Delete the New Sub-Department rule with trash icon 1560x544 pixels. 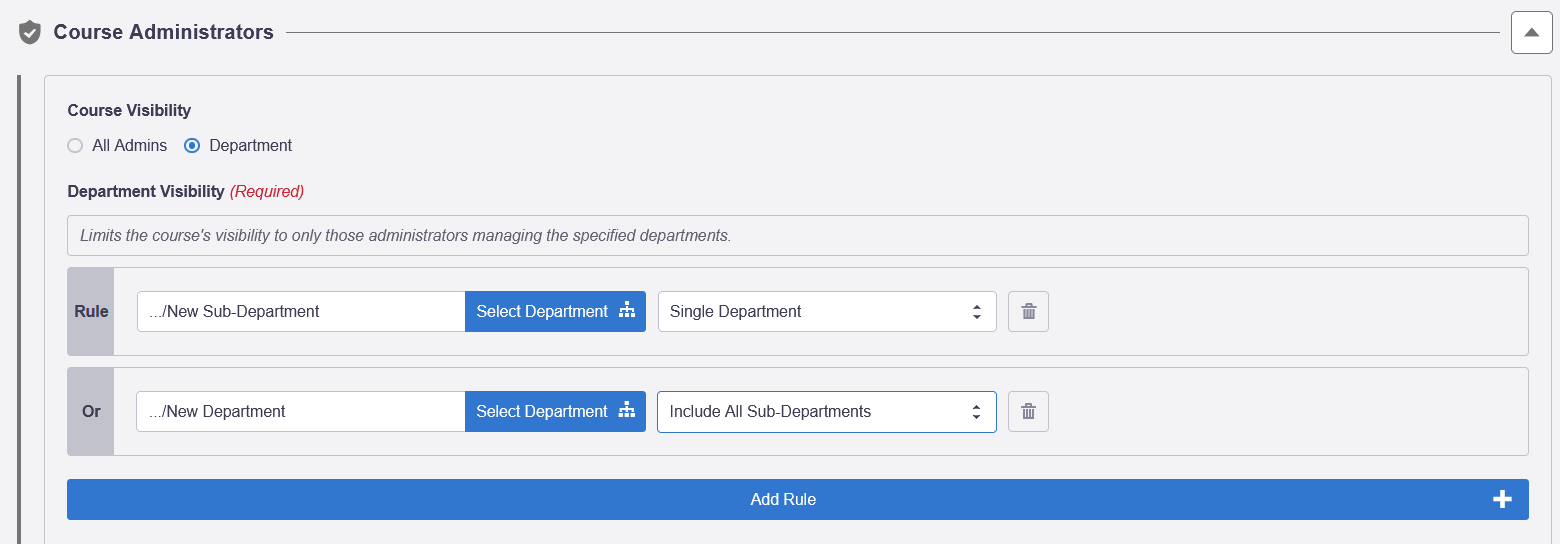point(1028,312)
